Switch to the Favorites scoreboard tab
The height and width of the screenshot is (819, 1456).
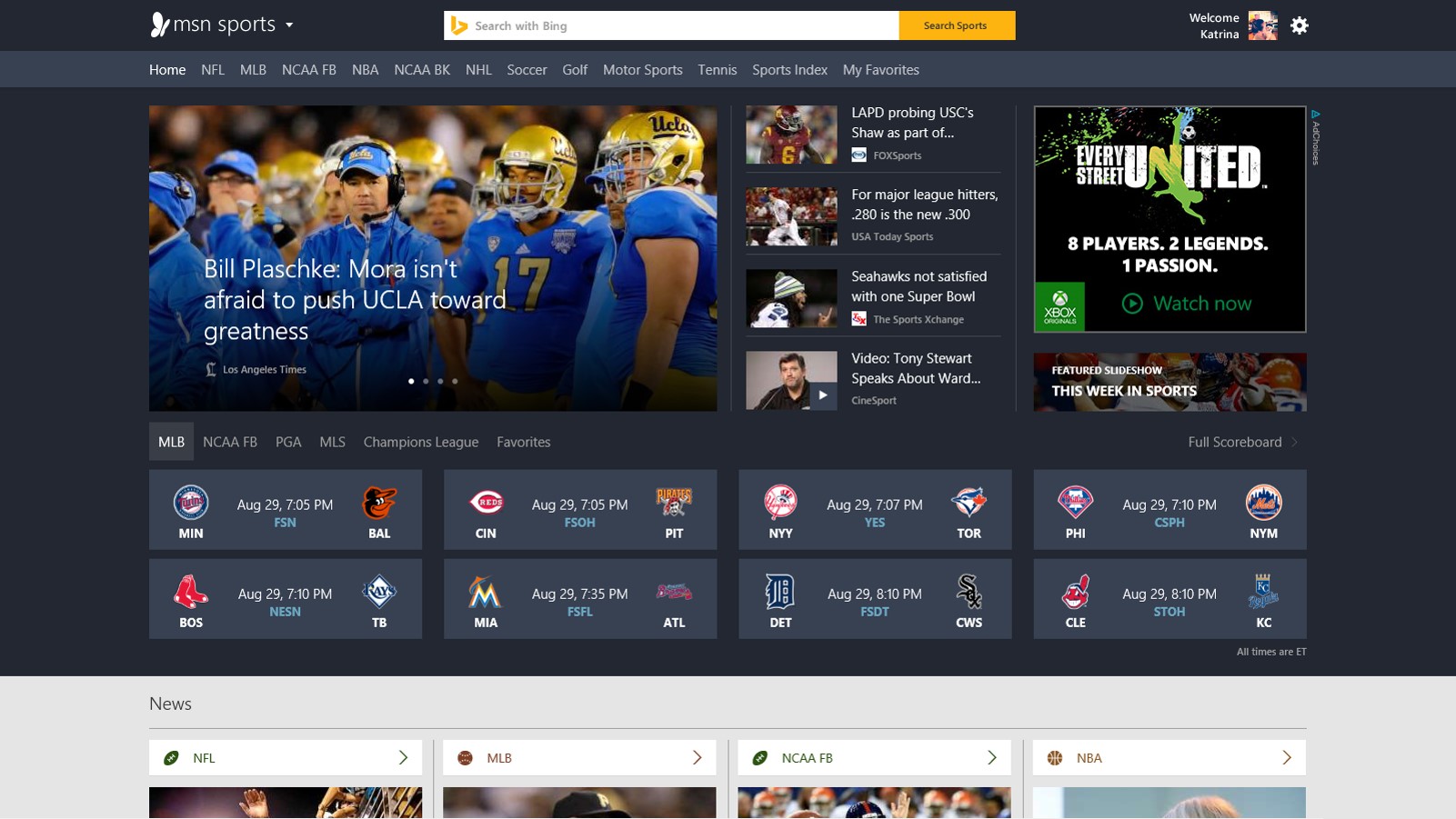click(x=524, y=442)
